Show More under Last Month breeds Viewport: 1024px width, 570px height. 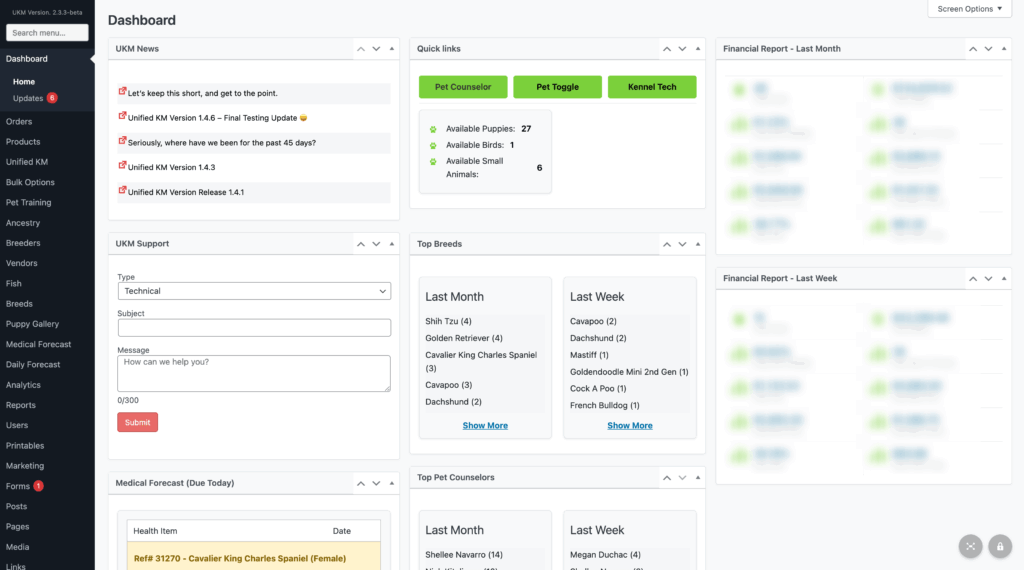(485, 426)
